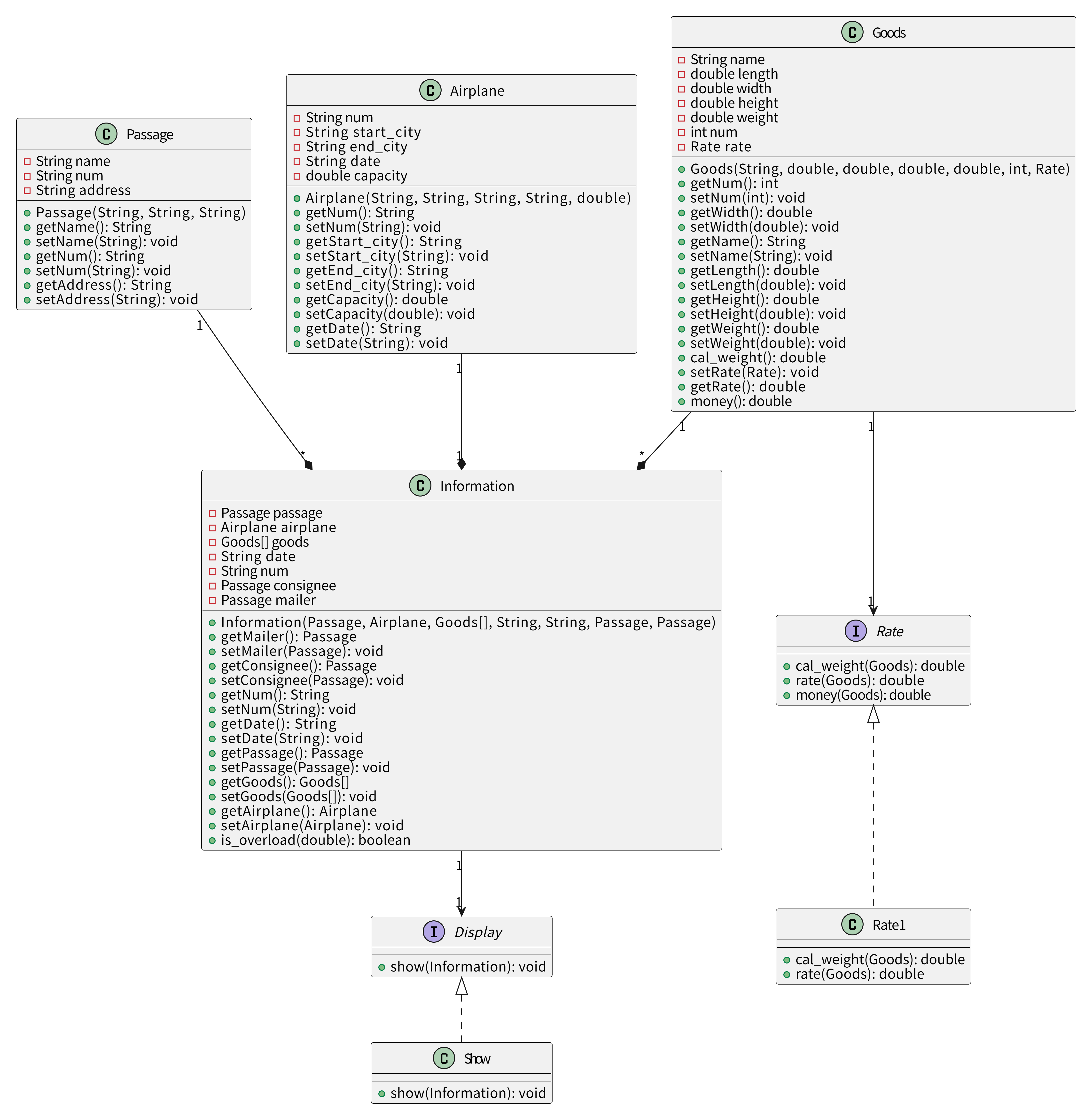Click the Rate interface I icon
Viewport: 1092px width, 1119px height.
pyautogui.click(x=856, y=631)
